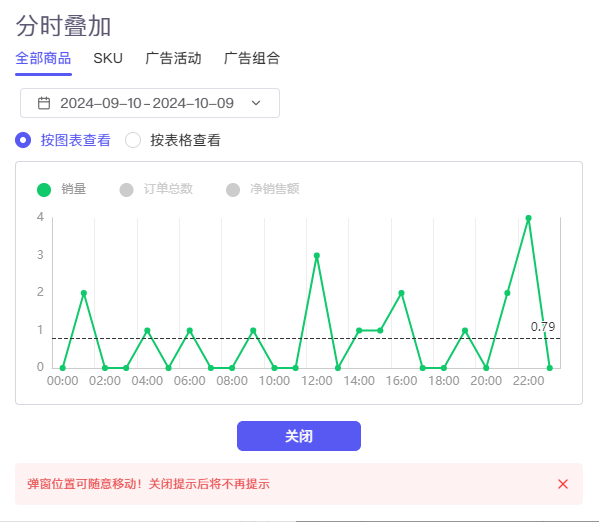599x522 pixels.
Task: Open the 广告组合 tab
Action: [x=252, y=58]
